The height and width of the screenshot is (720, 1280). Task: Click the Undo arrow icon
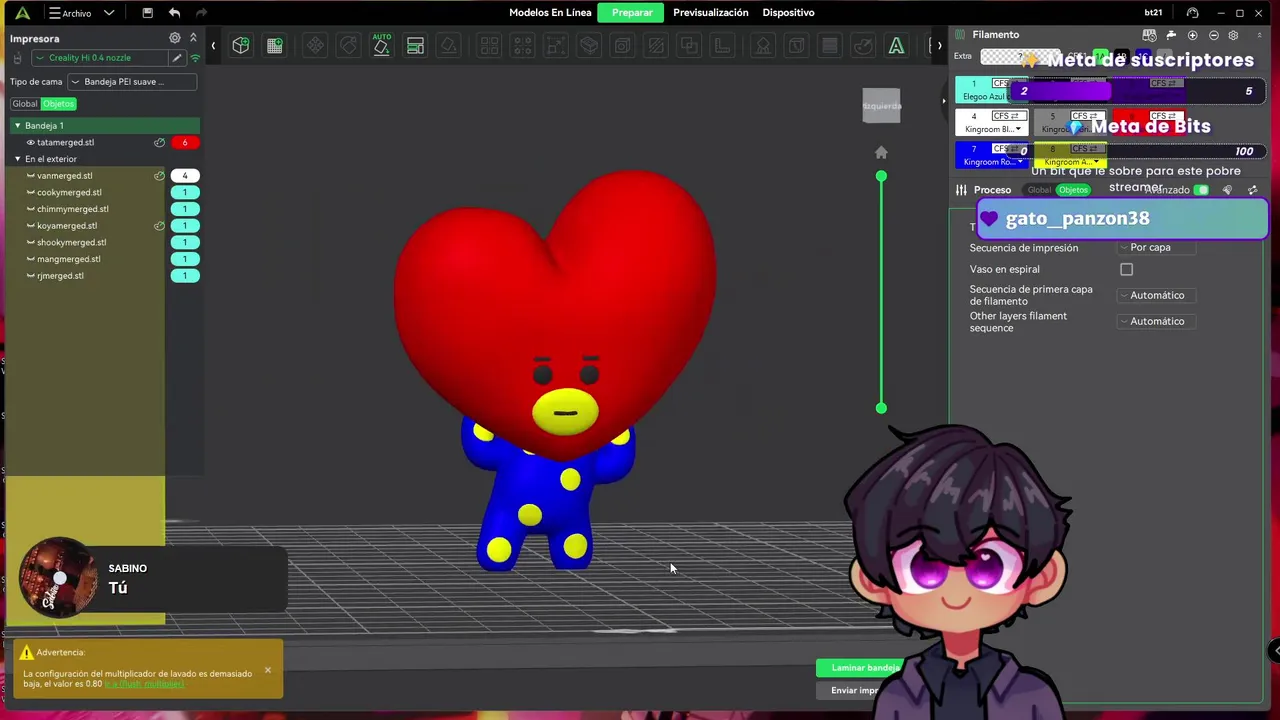click(175, 13)
